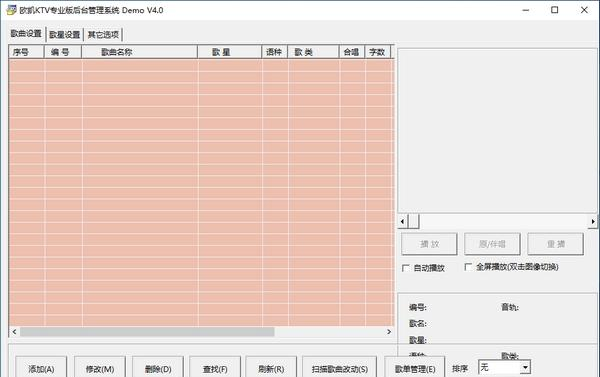Image resolution: width=600 pixels, height=377 pixels.
Task: Open the 其它选项 tab
Action: pyautogui.click(x=103, y=35)
